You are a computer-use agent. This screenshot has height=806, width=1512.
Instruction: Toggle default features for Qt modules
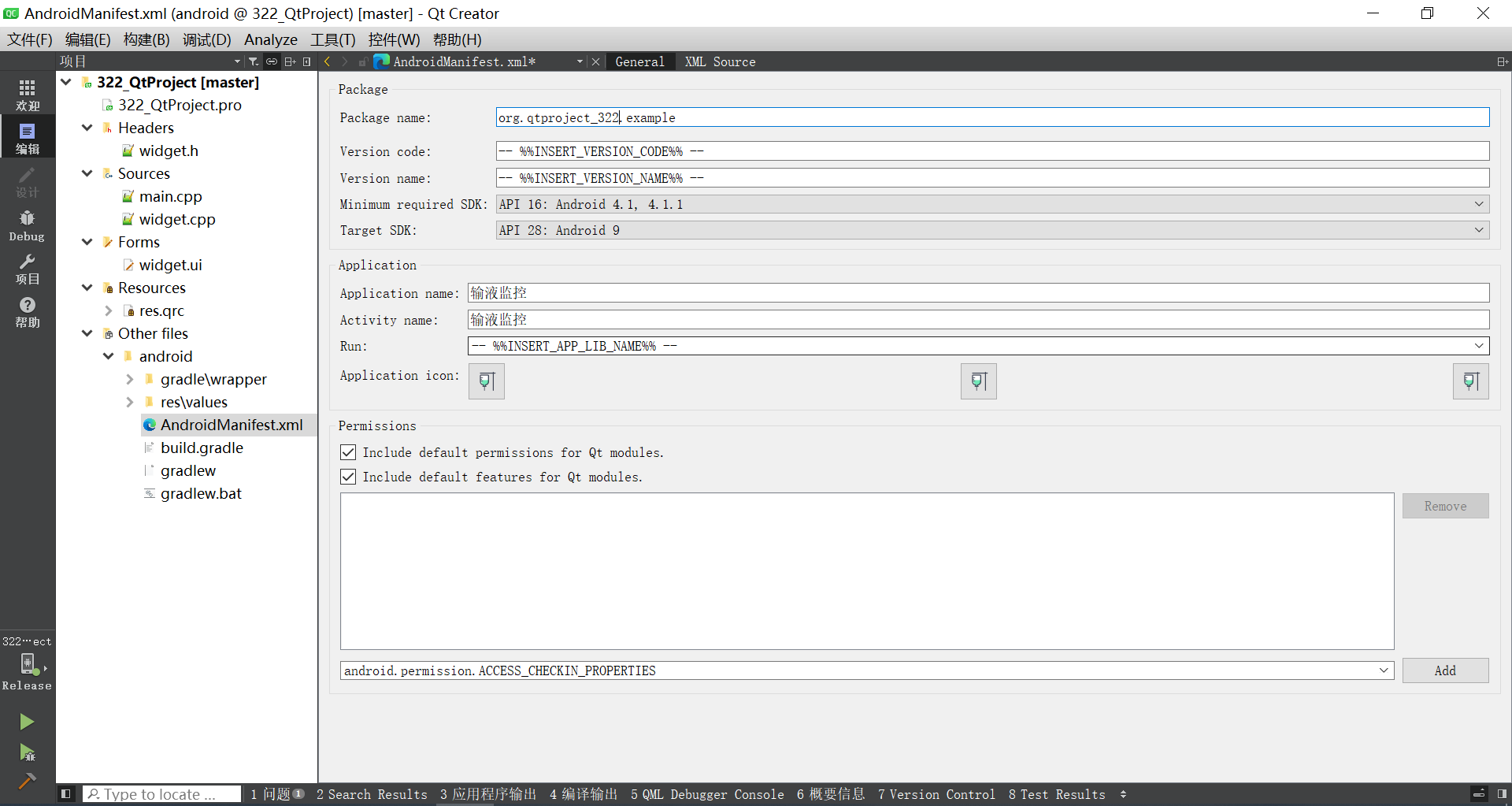pyautogui.click(x=348, y=477)
